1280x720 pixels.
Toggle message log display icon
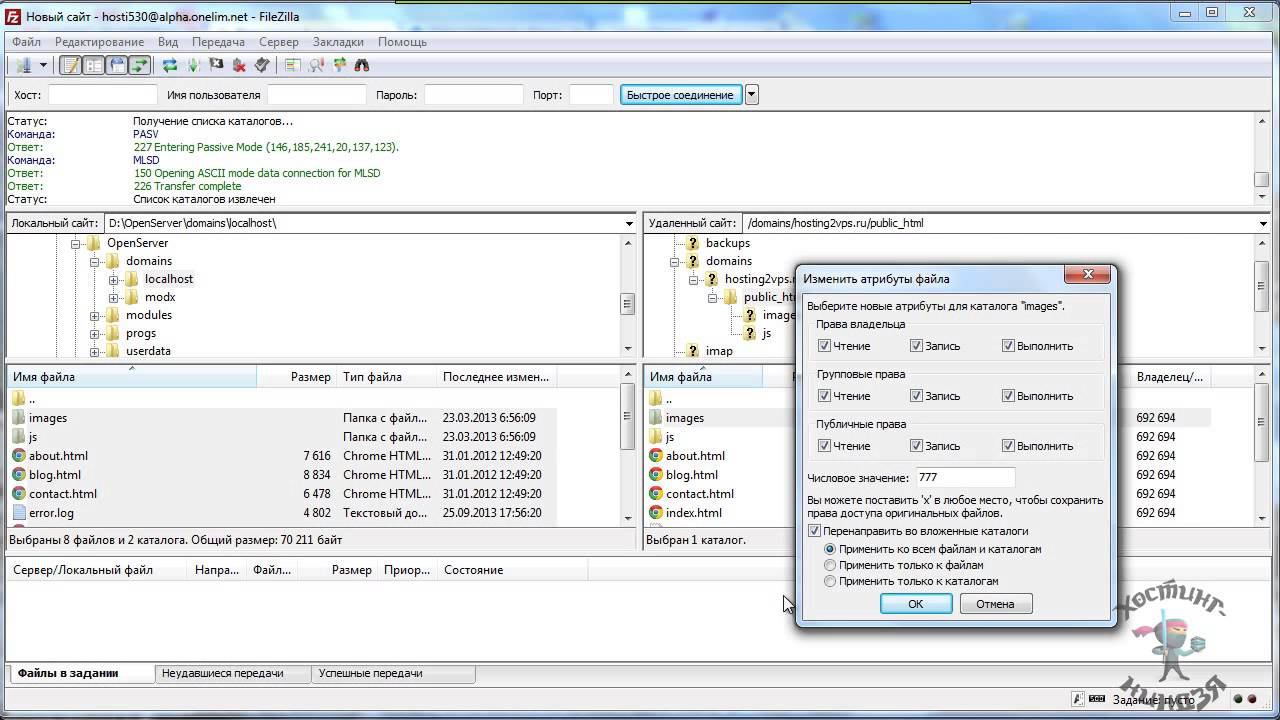click(x=71, y=66)
